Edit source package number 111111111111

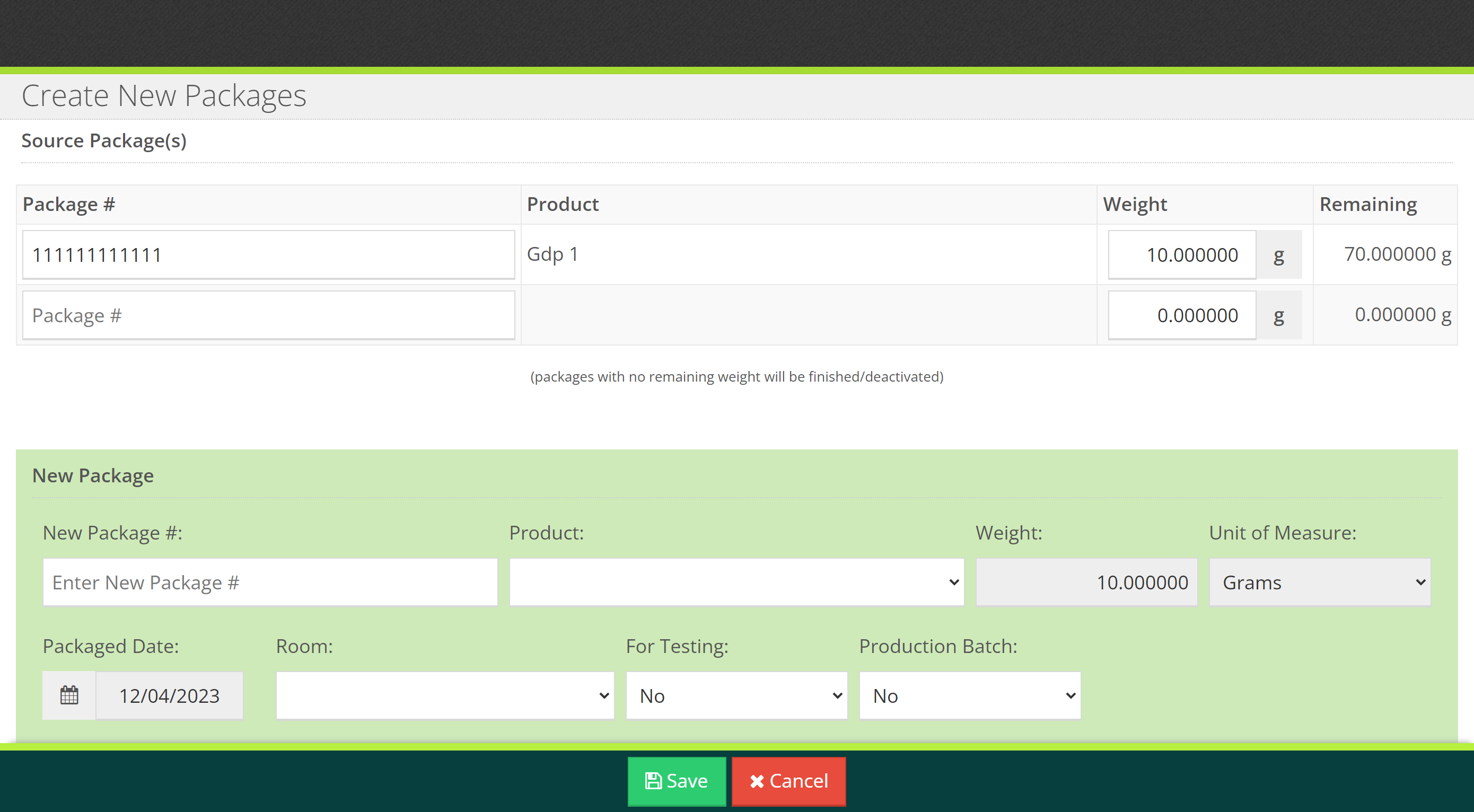268,254
